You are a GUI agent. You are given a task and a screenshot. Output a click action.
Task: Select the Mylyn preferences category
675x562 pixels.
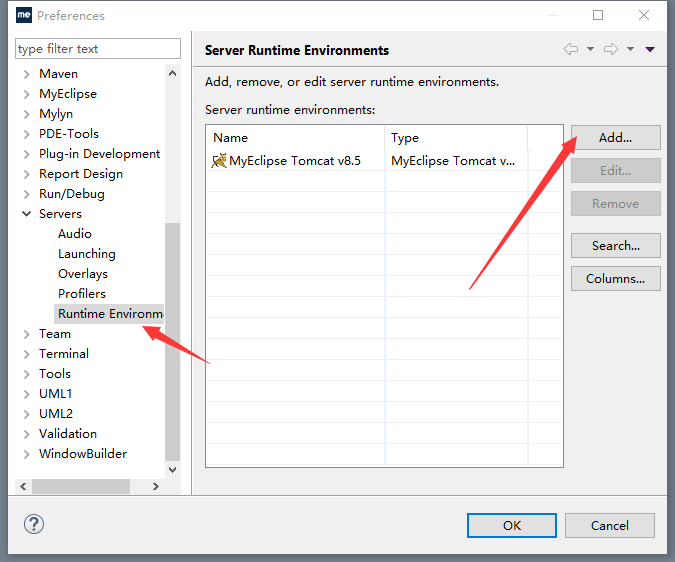click(56, 114)
